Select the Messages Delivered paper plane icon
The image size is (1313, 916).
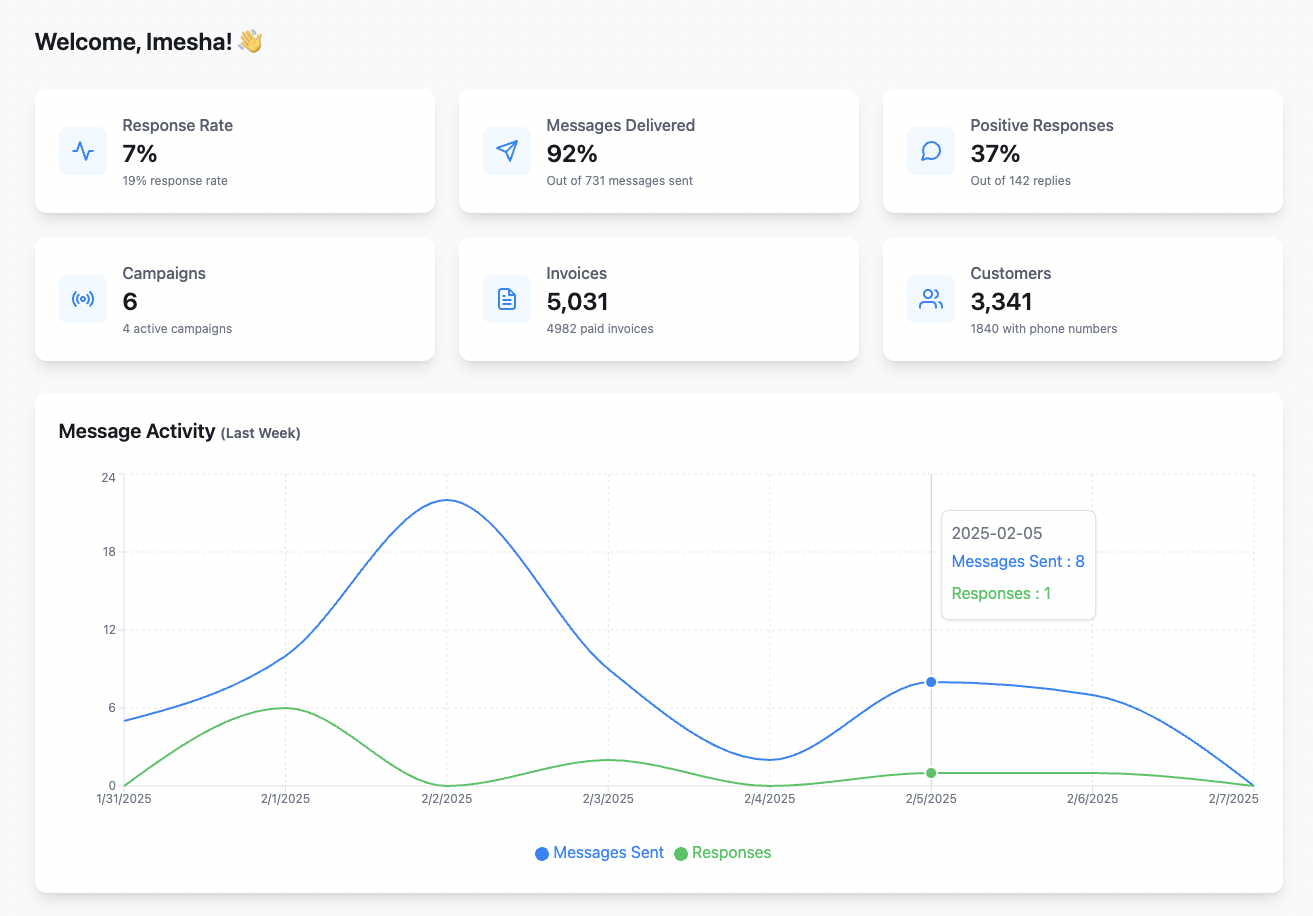507,151
